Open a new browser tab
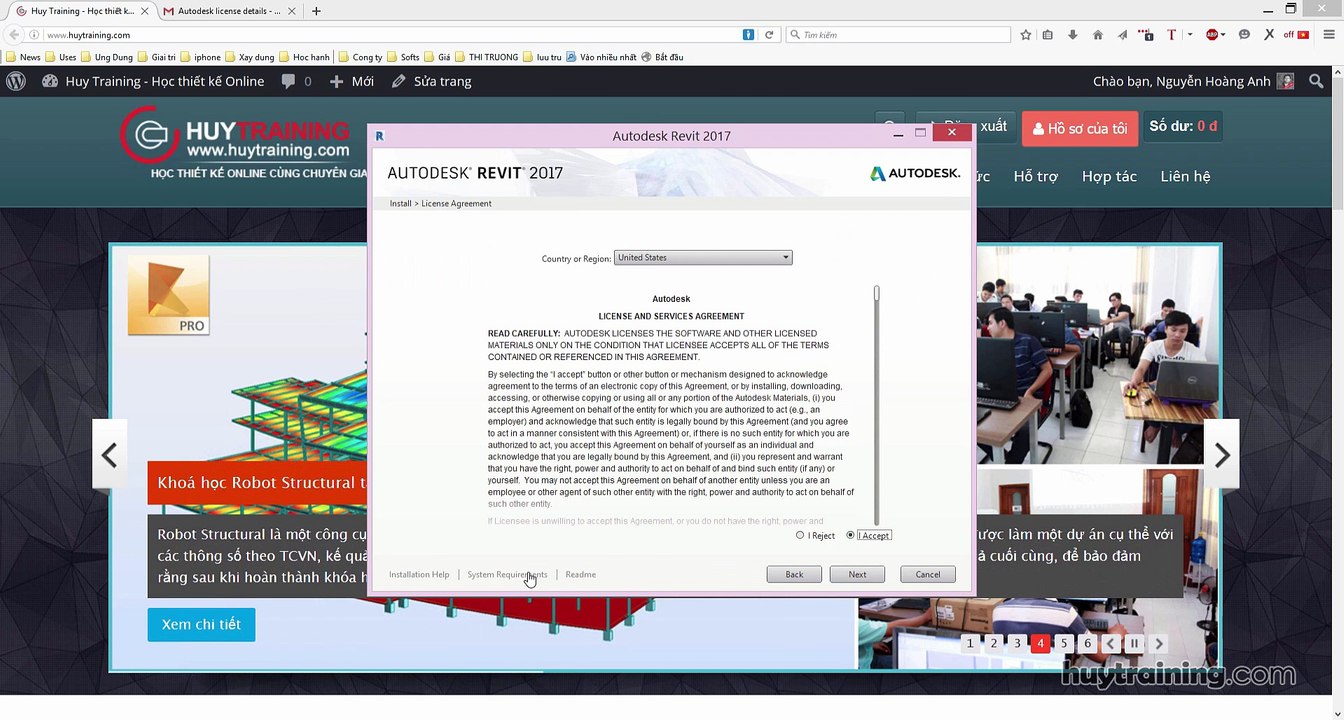Viewport: 1344px width, 720px height. [316, 11]
